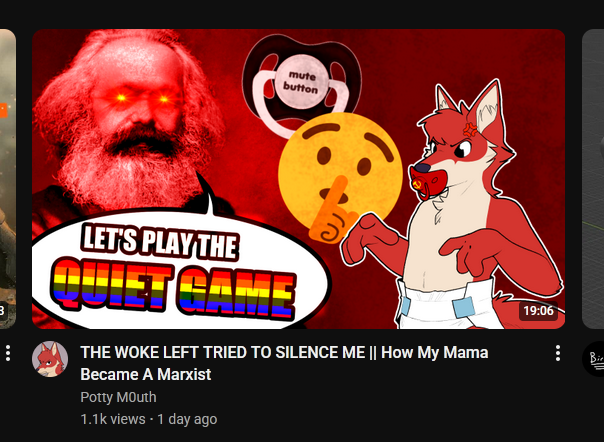Open the partially visible gray thumbnail on right

coord(593,179)
